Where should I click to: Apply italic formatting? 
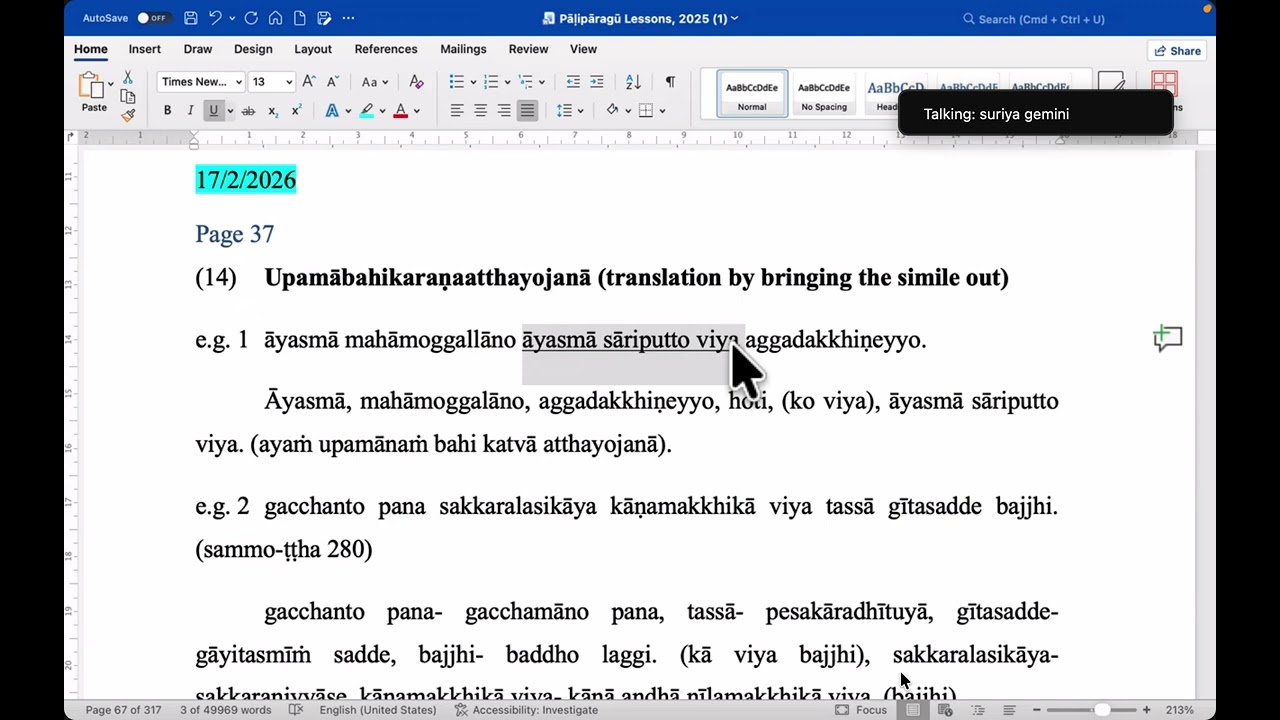coord(190,110)
